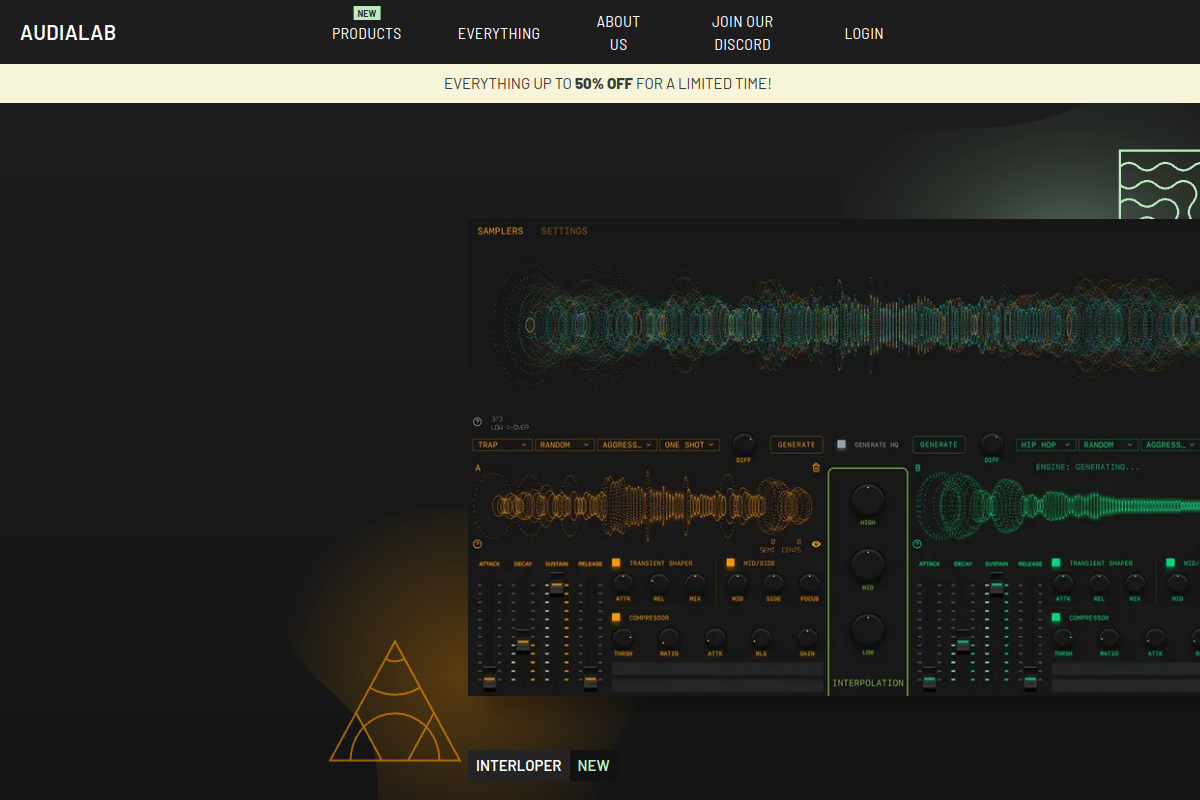Click sampler A's Transient Shaper MIX knob
This screenshot has width=1200, height=800.
(x=695, y=583)
